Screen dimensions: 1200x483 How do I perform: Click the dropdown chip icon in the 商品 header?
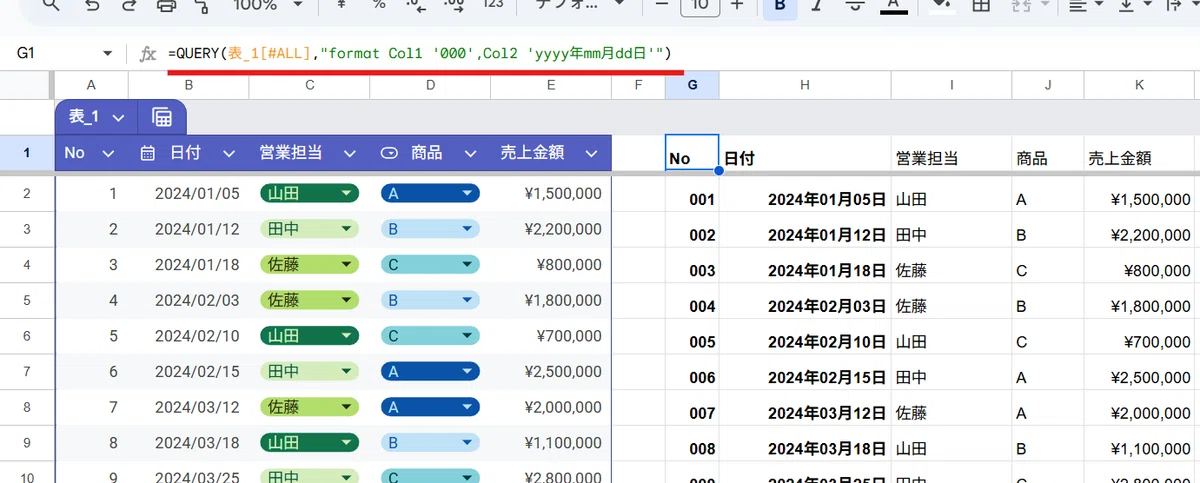[390, 153]
